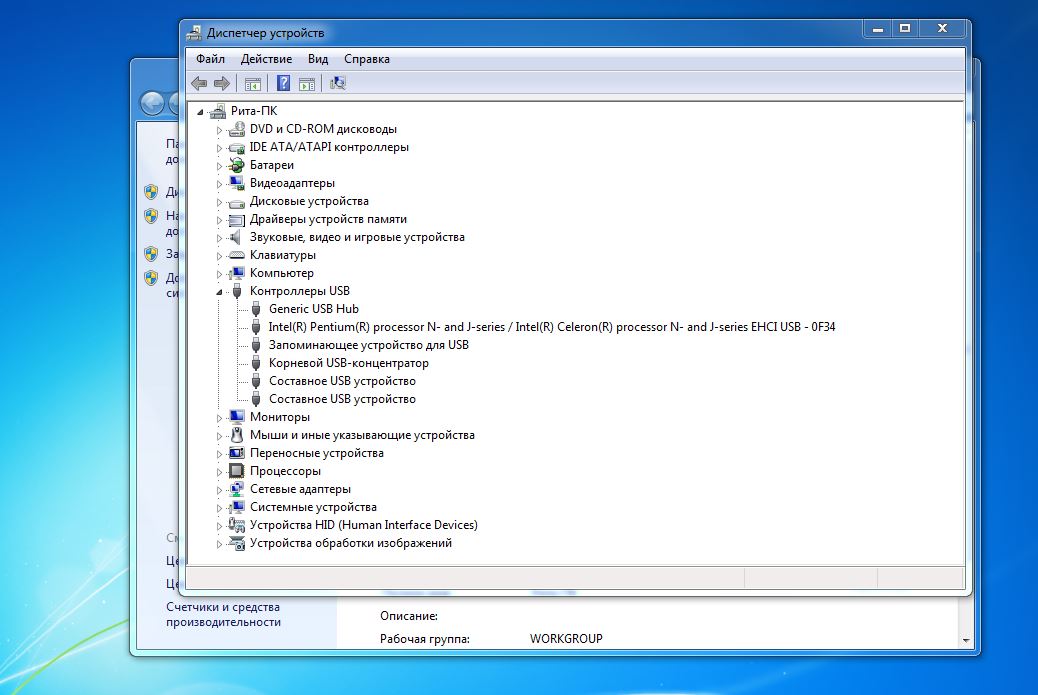Click the Батареи battery icon
1038x695 pixels.
point(236,165)
